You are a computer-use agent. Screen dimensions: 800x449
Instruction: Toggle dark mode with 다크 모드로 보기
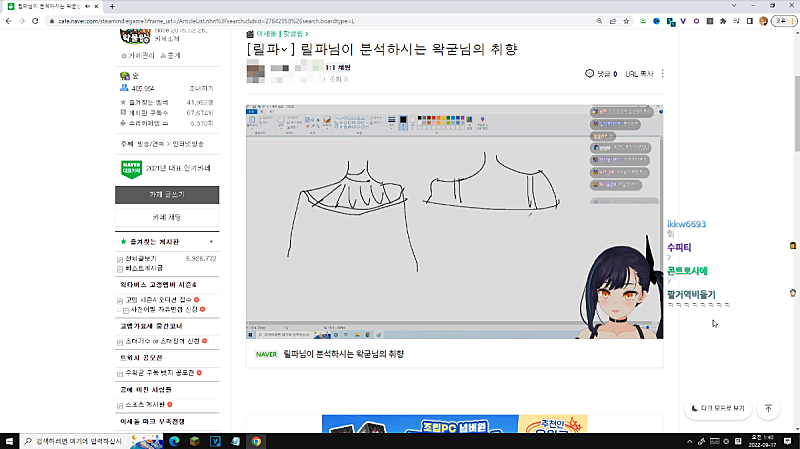click(717, 408)
